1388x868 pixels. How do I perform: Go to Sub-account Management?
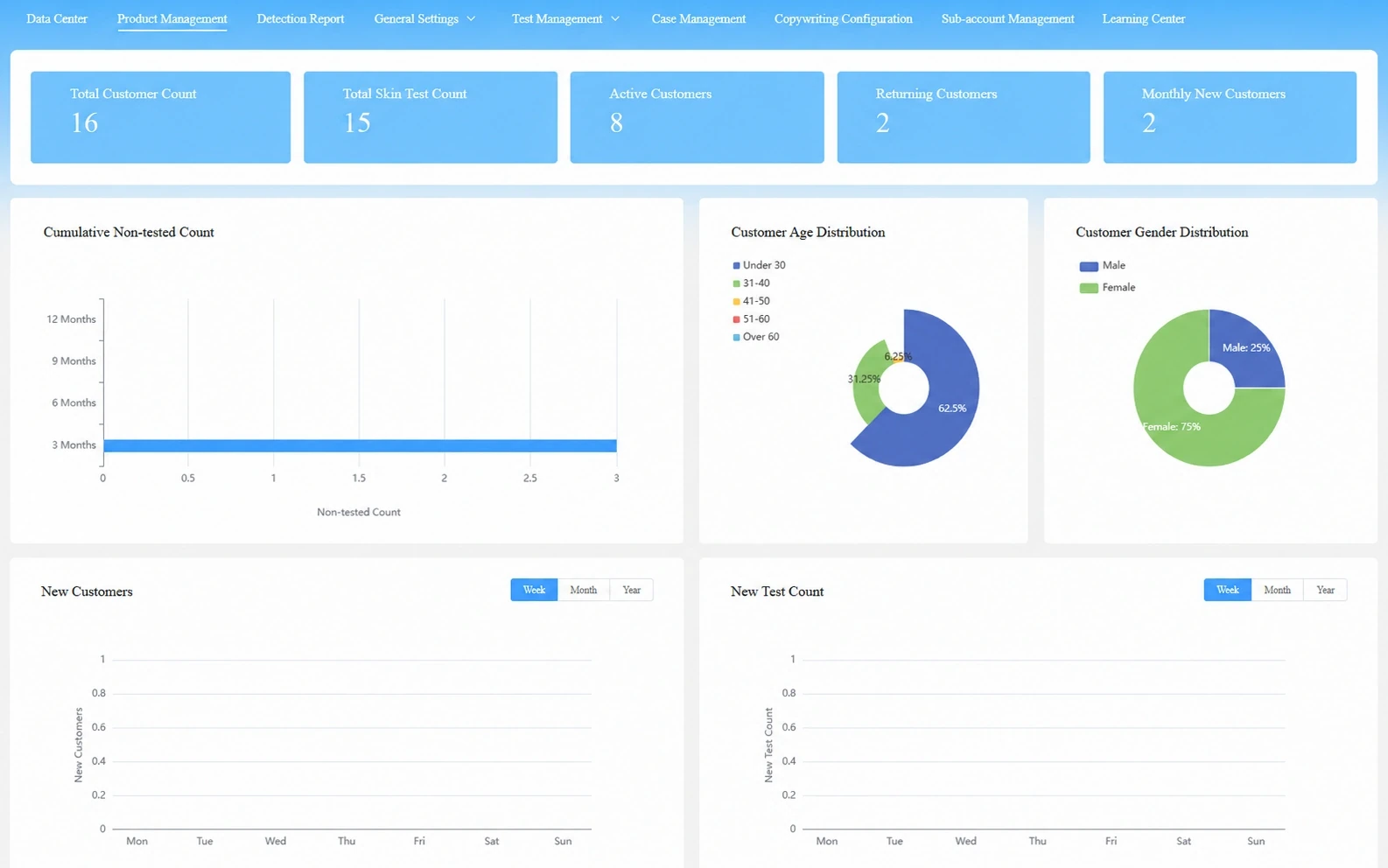(1007, 18)
